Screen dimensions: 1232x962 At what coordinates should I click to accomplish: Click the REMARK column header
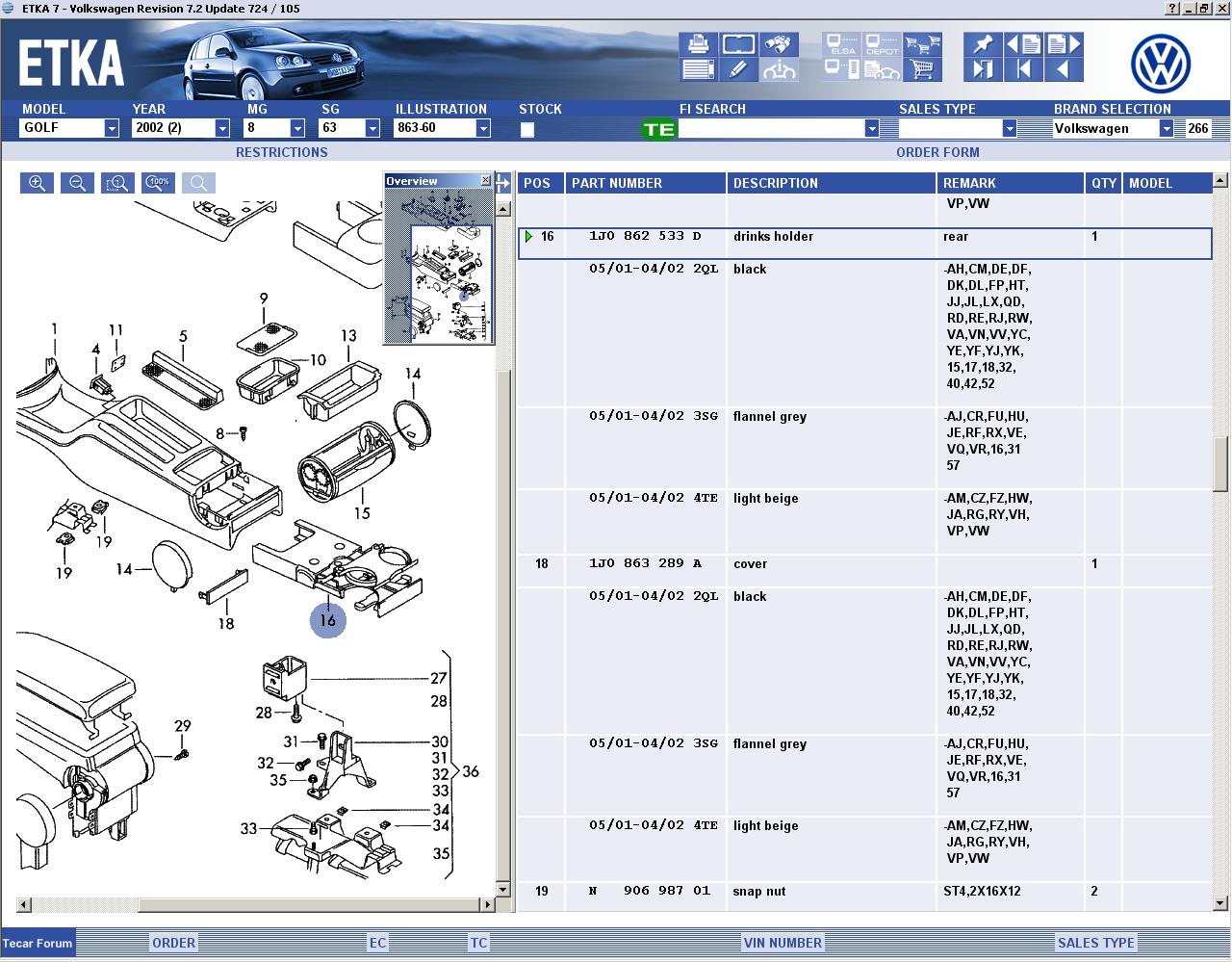tap(1011, 183)
